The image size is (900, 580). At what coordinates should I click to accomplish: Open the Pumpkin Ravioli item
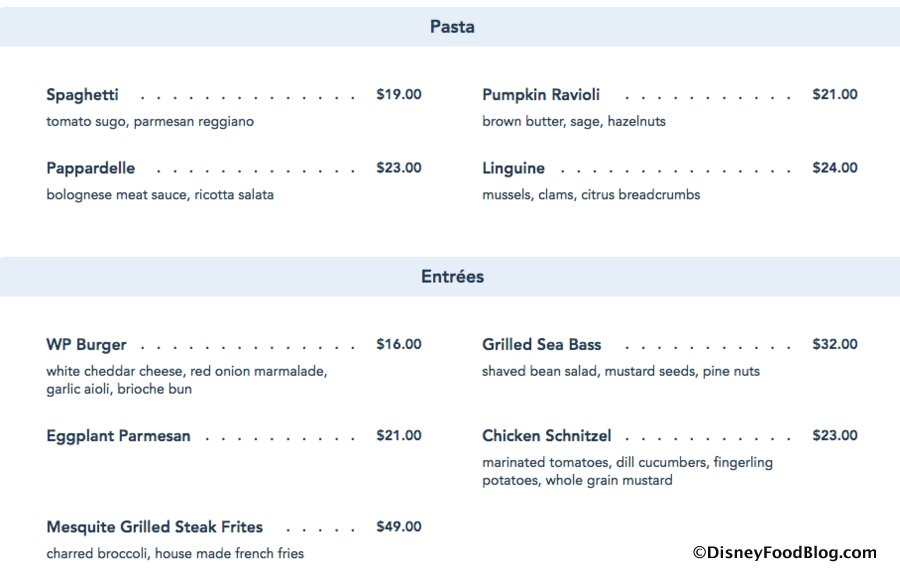click(541, 95)
